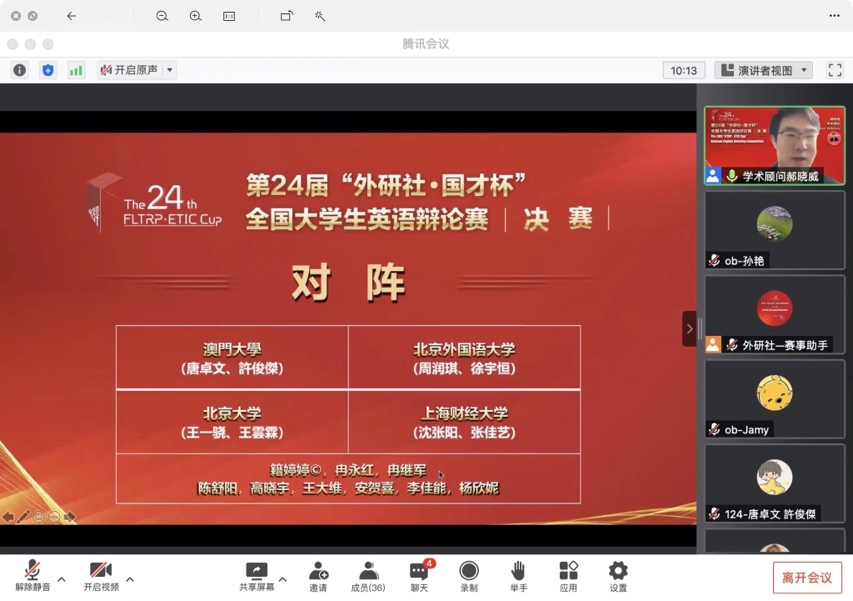Open the 应用 apps panel

coord(568,576)
